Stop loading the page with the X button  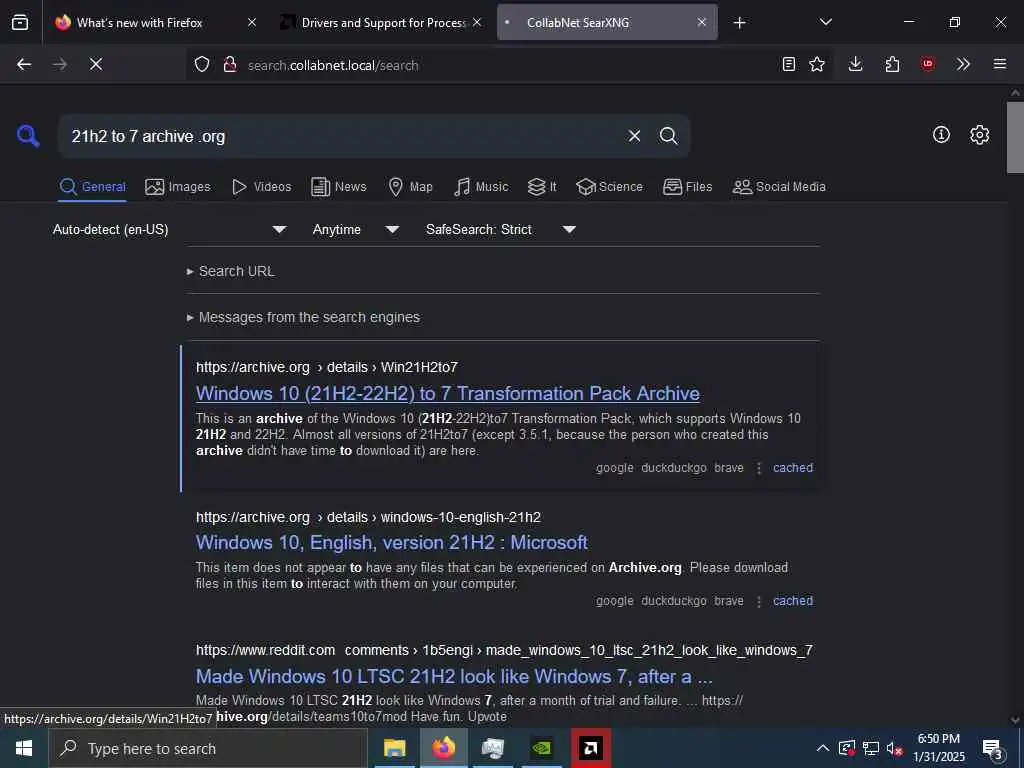pos(96,64)
